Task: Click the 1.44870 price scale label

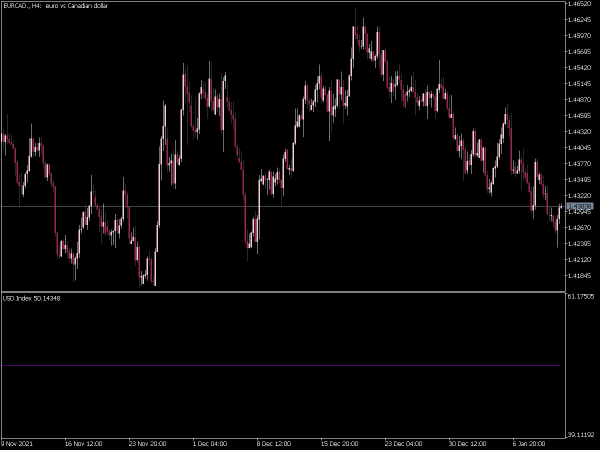Action: (580, 100)
